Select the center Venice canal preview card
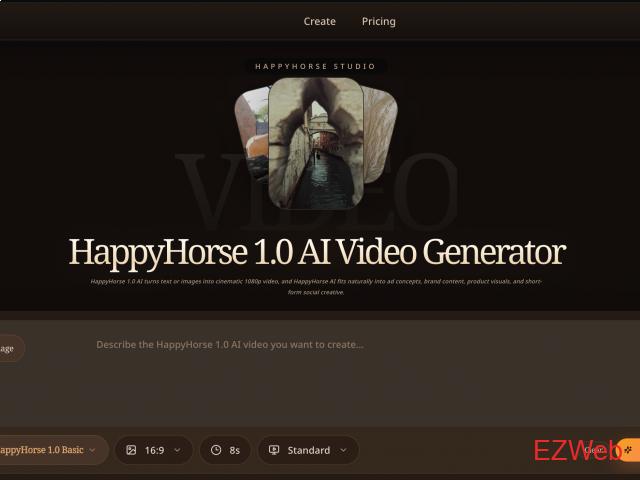 click(315, 143)
